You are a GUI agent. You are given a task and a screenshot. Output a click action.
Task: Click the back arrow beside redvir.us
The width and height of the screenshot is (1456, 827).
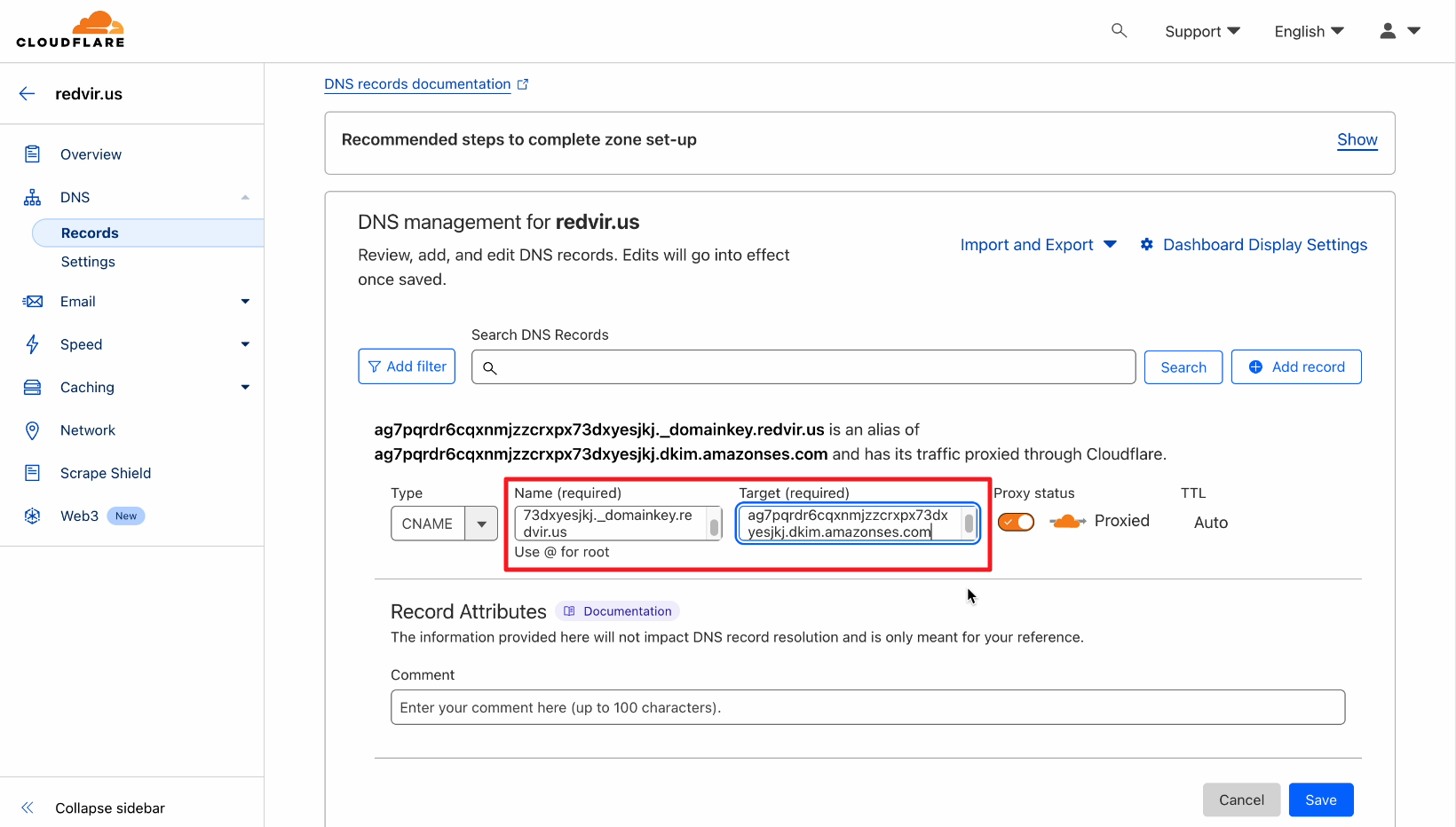click(x=28, y=94)
